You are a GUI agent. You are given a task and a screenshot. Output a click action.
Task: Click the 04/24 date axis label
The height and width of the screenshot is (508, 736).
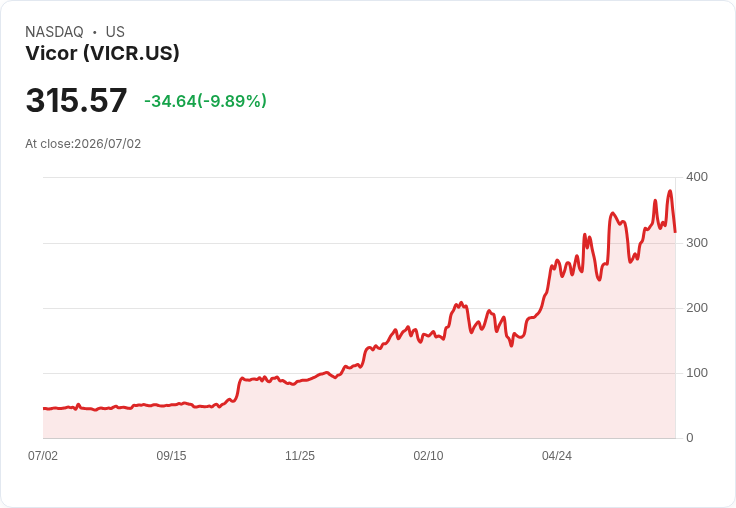(x=557, y=456)
